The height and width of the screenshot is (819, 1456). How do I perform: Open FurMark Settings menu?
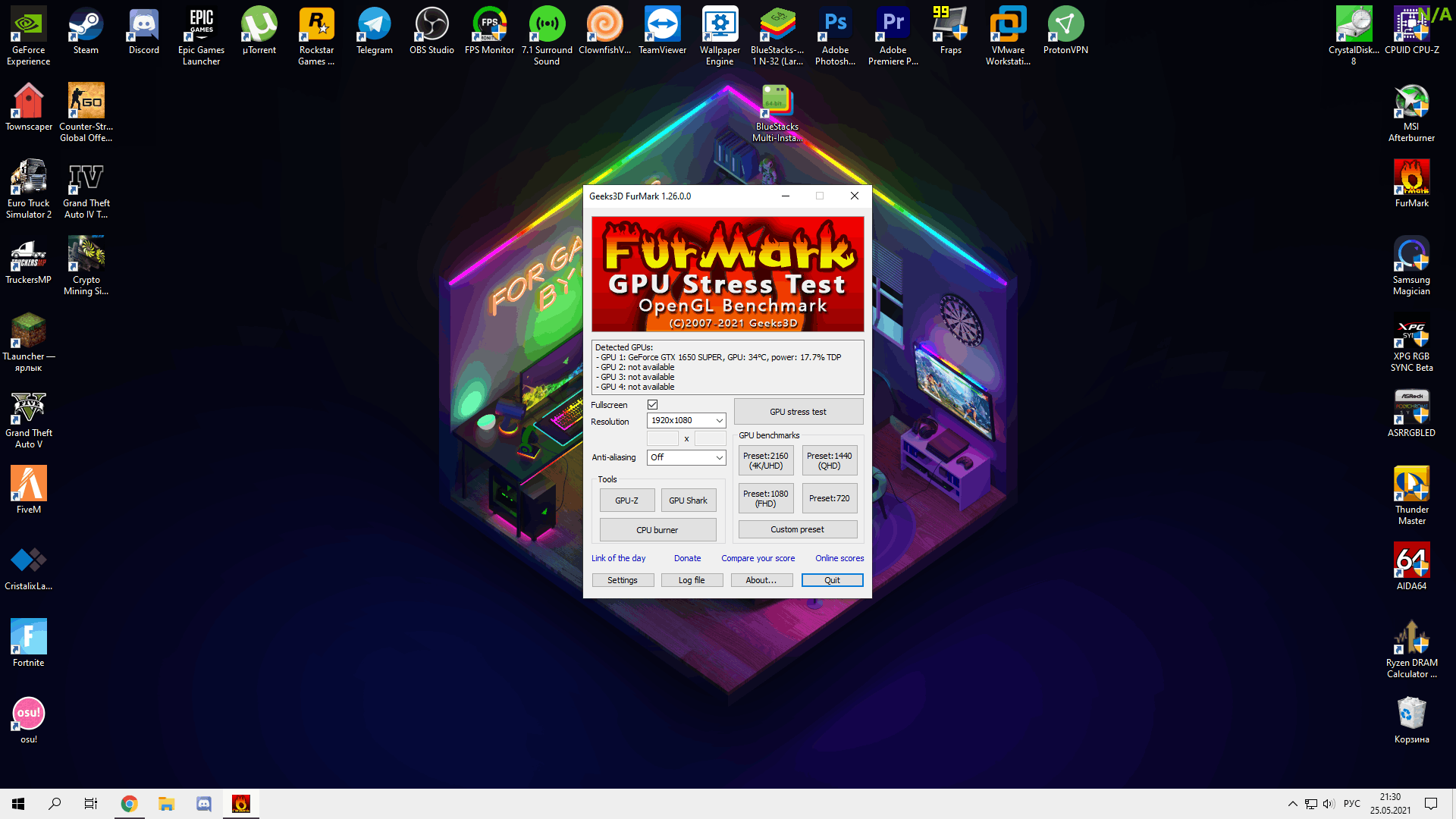[622, 580]
